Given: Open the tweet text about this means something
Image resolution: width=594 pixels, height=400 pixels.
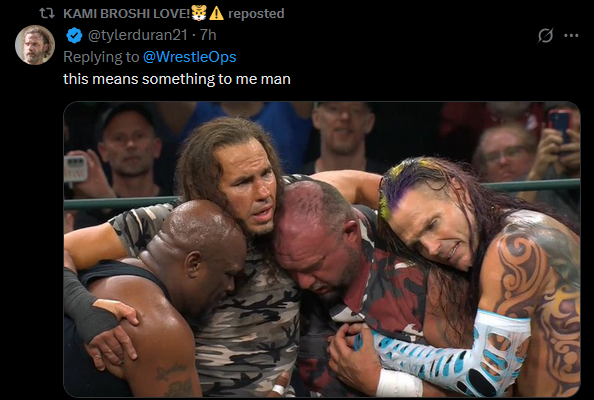Looking at the screenshot, I should pos(177,79).
